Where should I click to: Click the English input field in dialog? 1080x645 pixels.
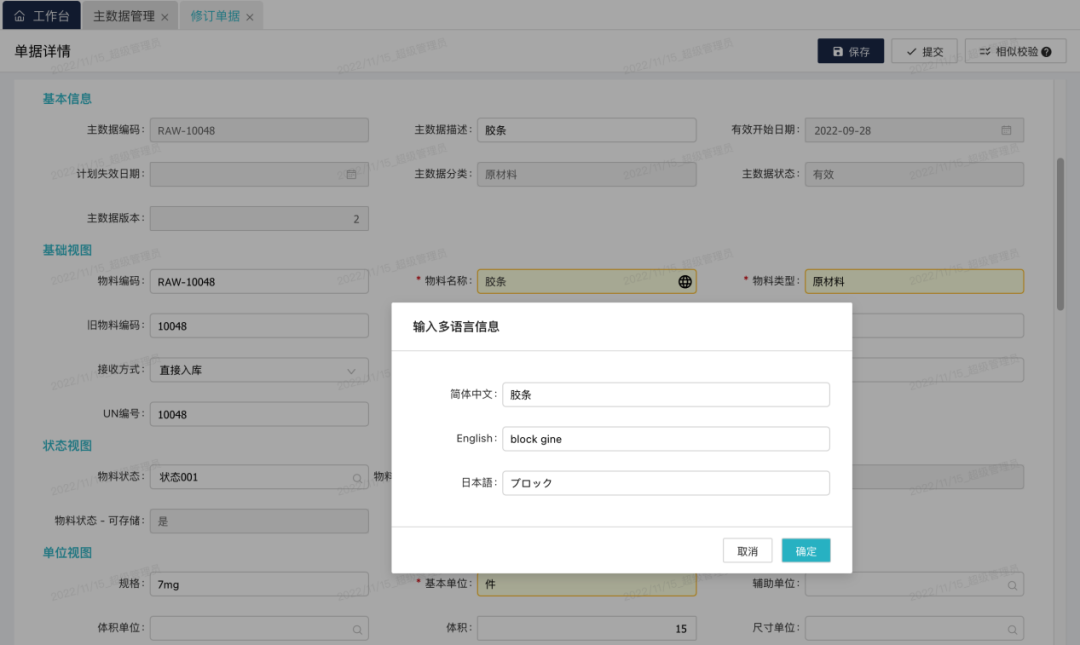tap(665, 439)
